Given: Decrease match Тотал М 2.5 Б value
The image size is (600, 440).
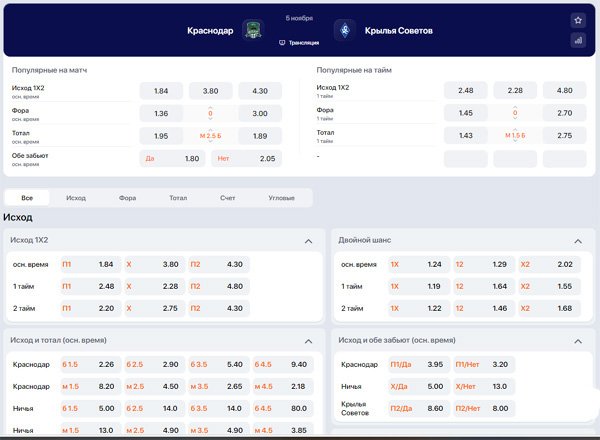Looking at the screenshot, I should (210, 142).
